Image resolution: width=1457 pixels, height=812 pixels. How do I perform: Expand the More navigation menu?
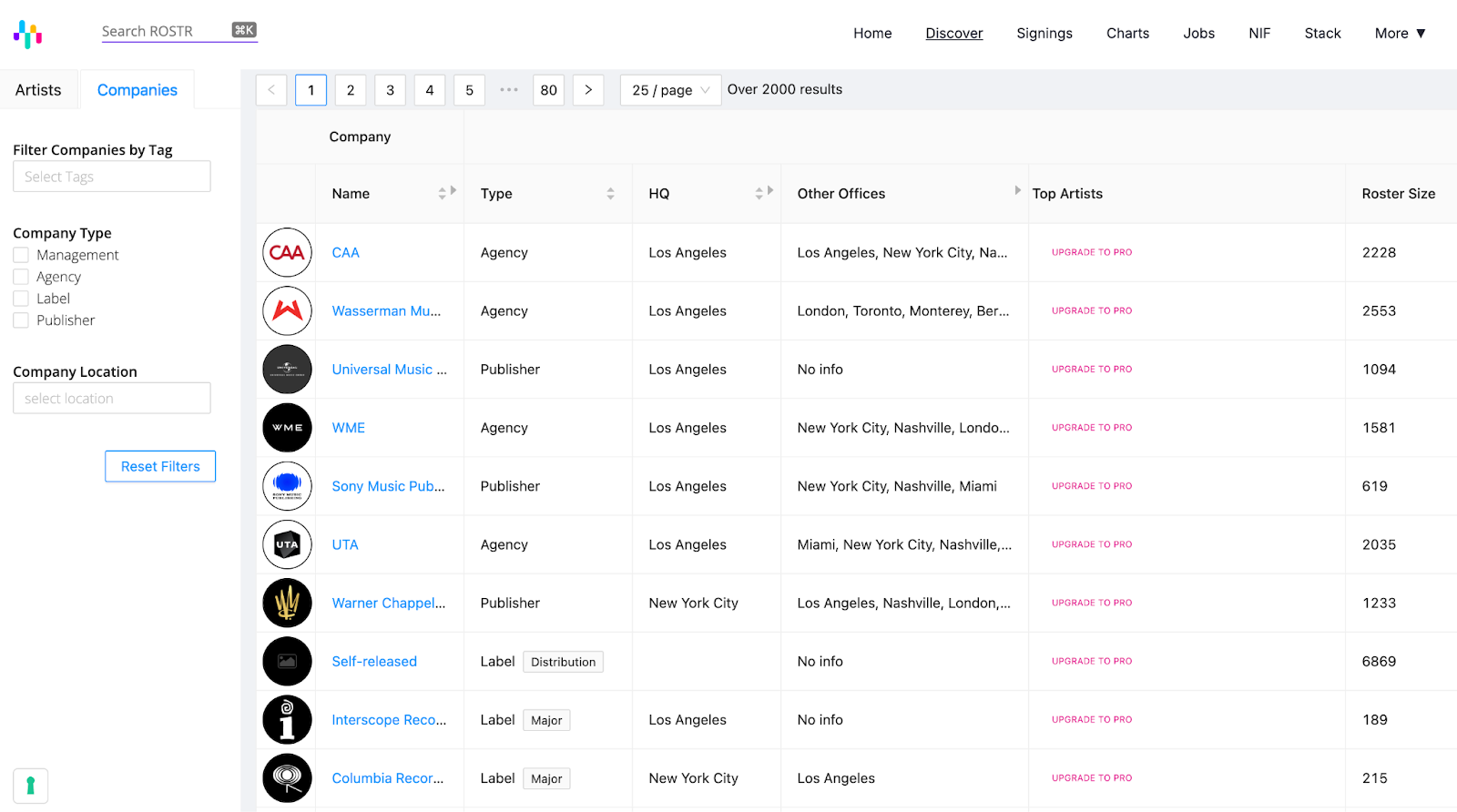(1400, 34)
